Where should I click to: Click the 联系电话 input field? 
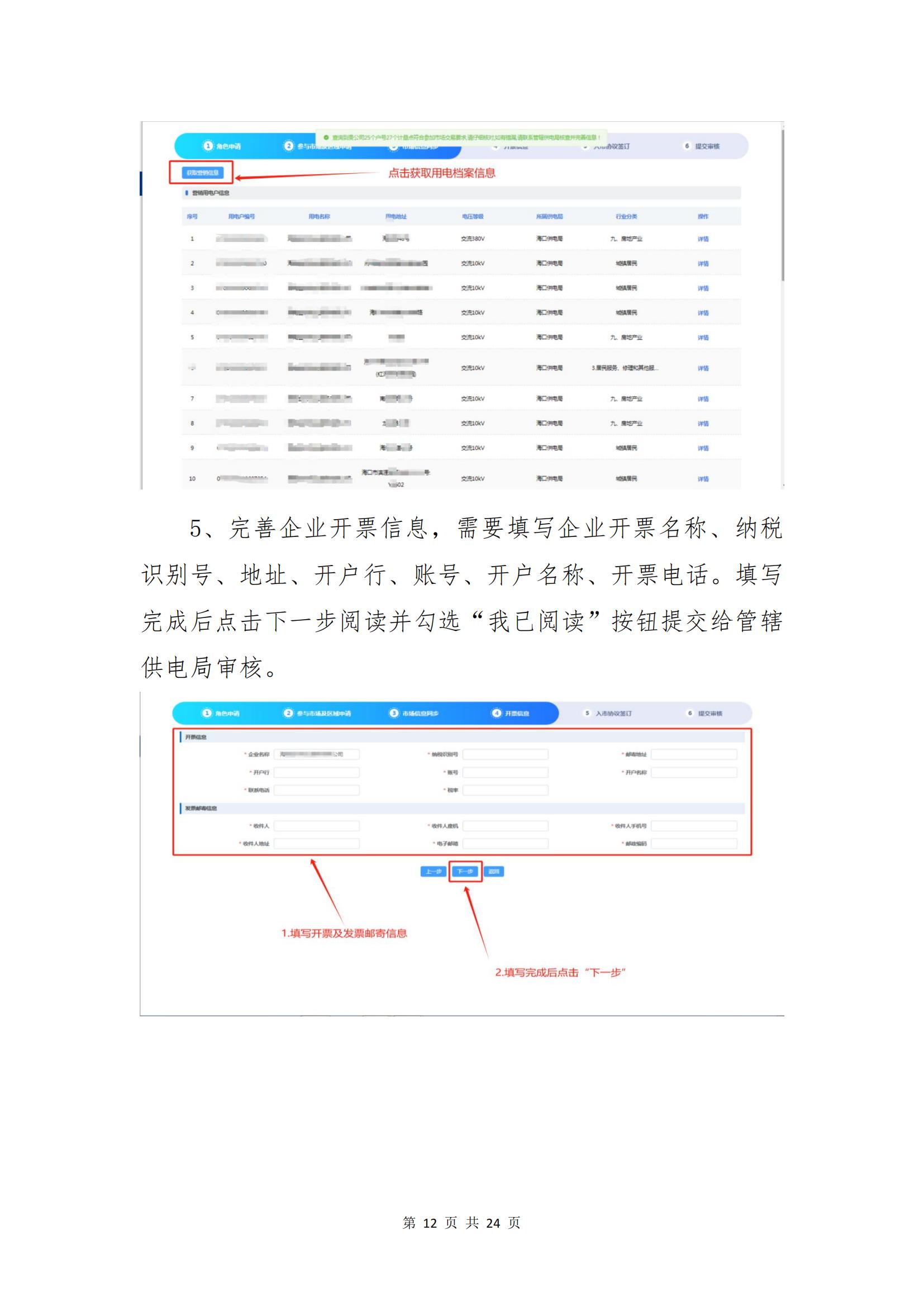coord(316,790)
